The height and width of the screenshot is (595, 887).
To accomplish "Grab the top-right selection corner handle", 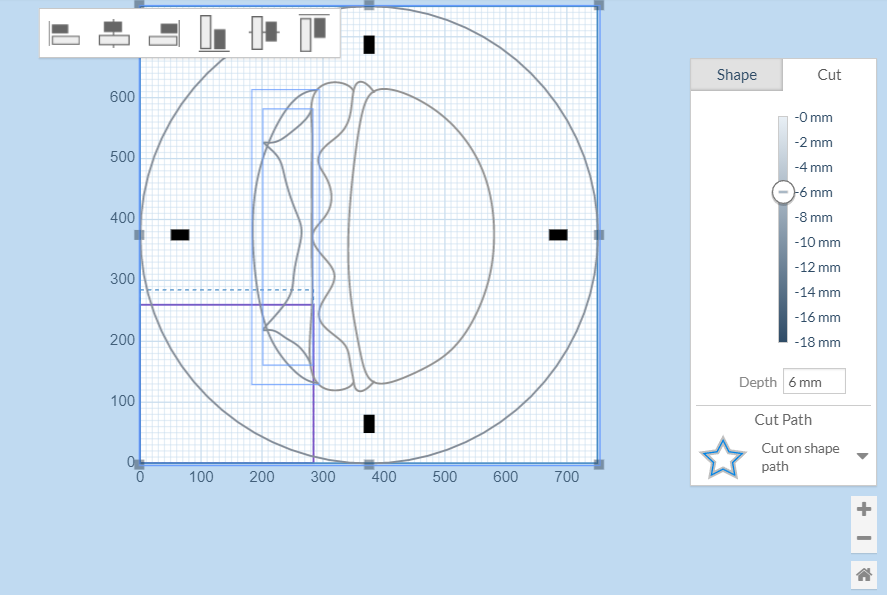I will [x=599, y=5].
